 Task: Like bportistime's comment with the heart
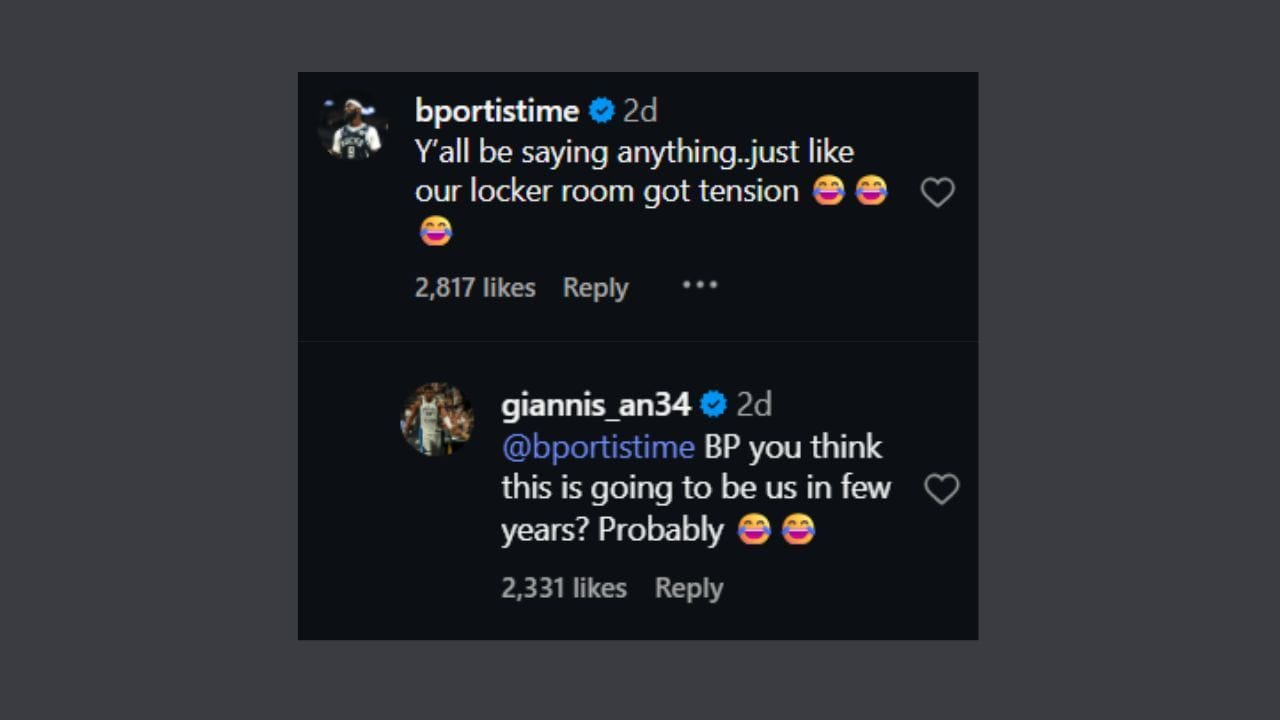[937, 192]
